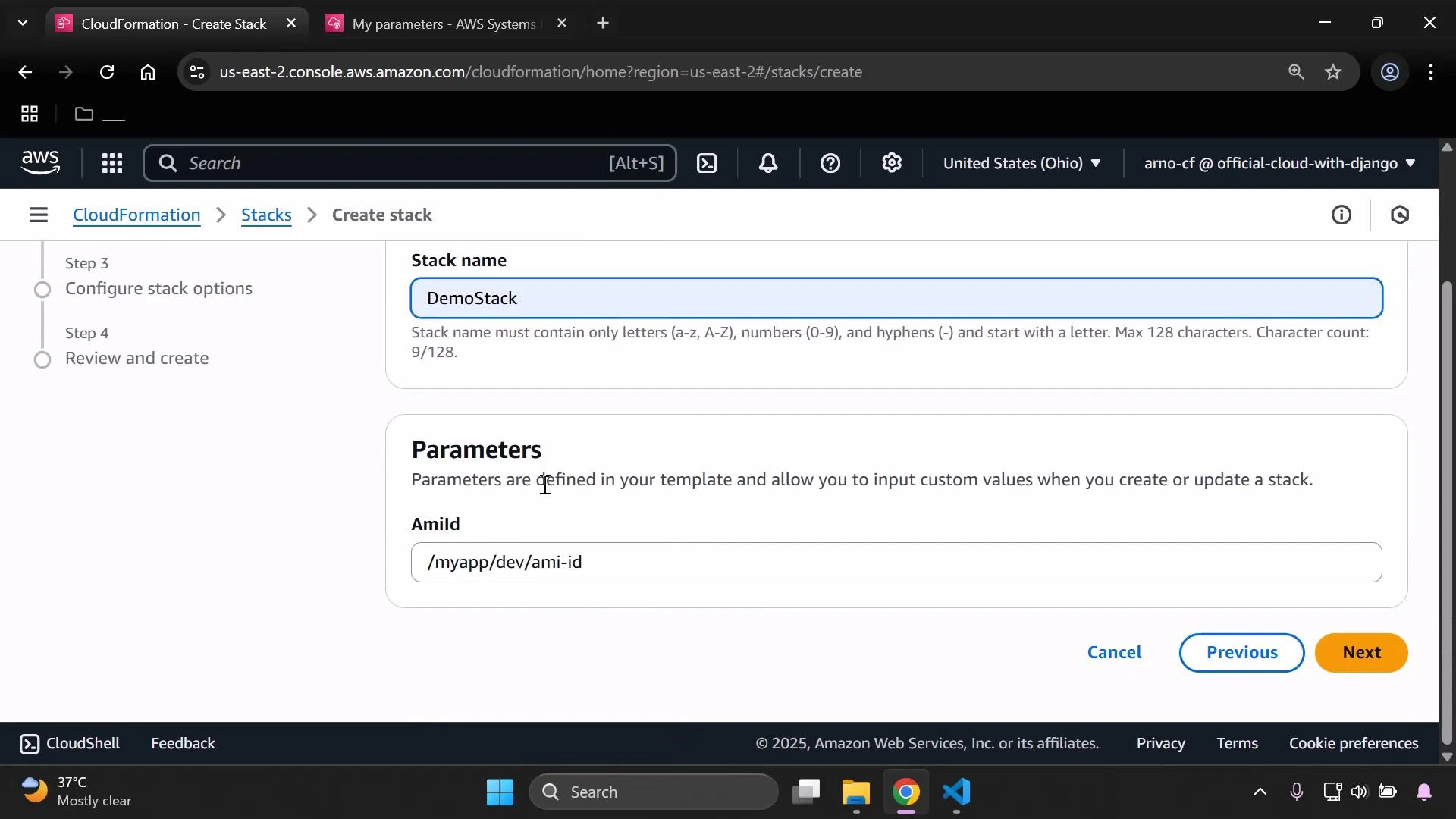Expand hidden taskbar icons chevron
The height and width of the screenshot is (819, 1456).
coord(1259,792)
